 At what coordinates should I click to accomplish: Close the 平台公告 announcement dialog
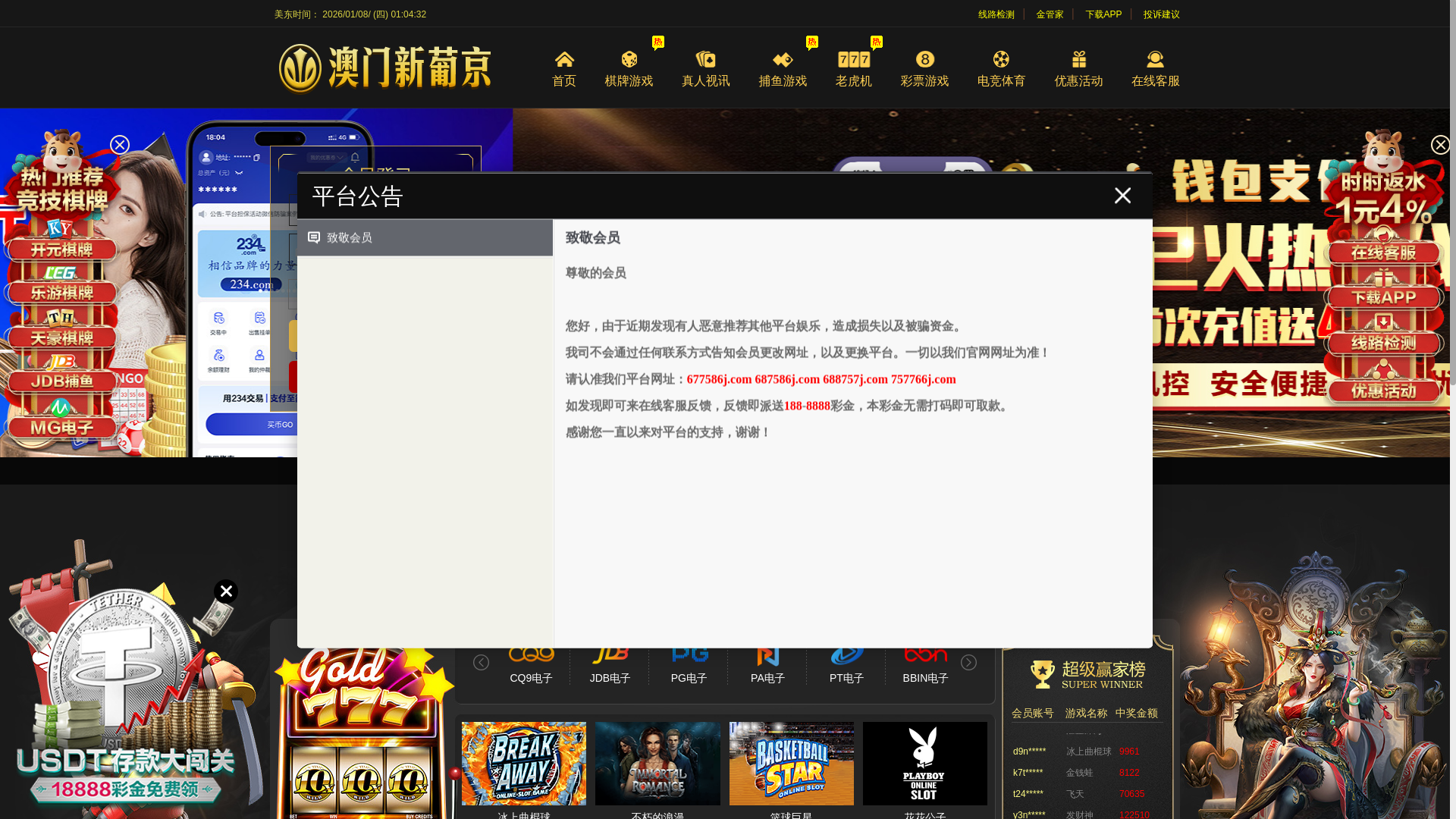[1122, 196]
